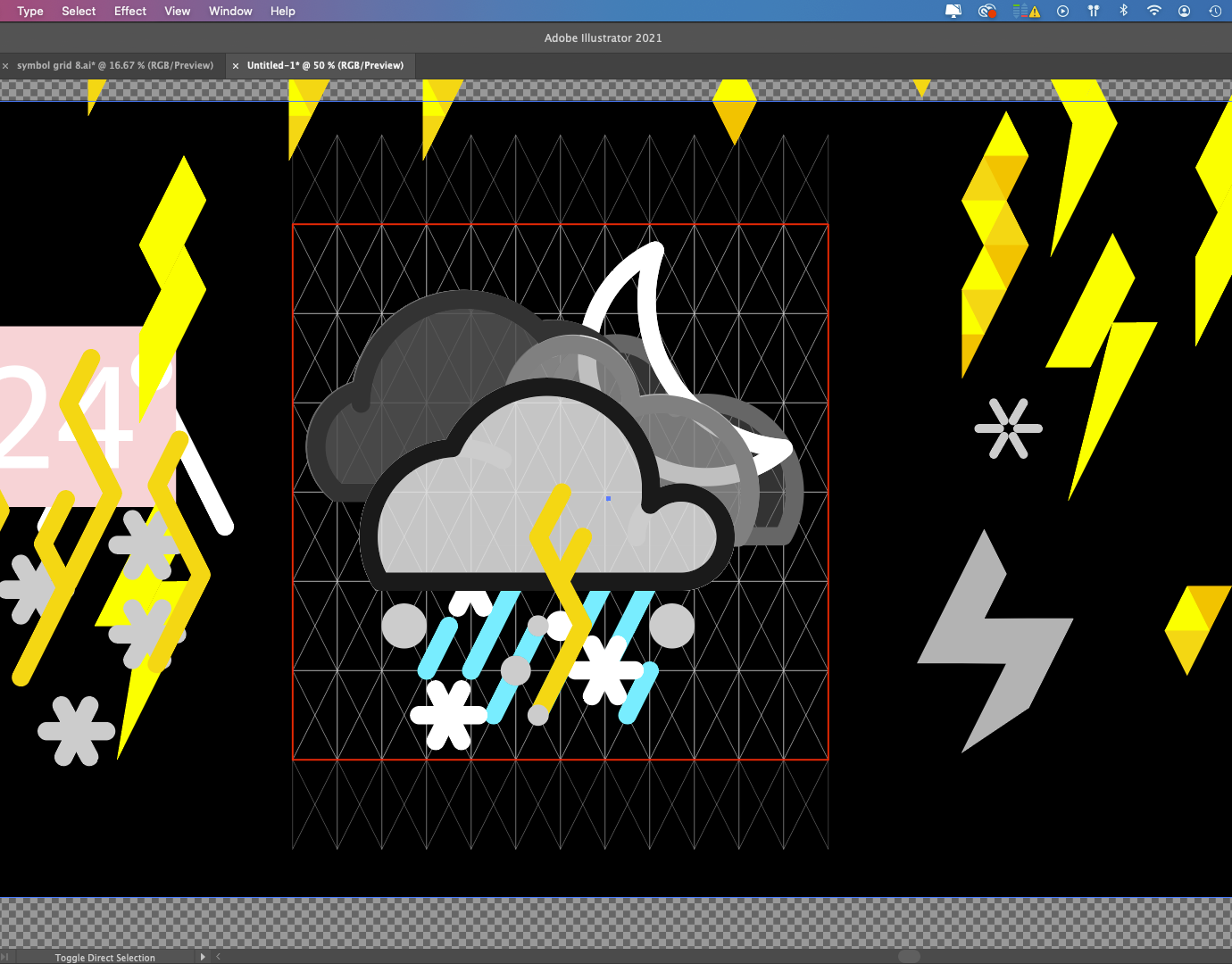This screenshot has width=1232, height=964.
Task: Click the horizontal scrollbar thumb
Action: click(x=909, y=957)
